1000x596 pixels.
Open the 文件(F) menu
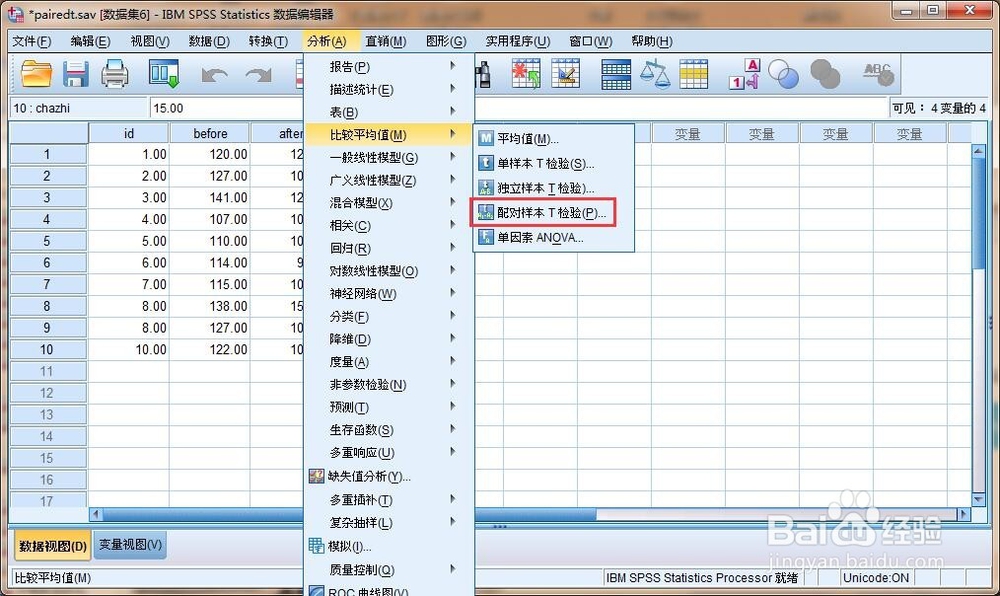[32, 41]
